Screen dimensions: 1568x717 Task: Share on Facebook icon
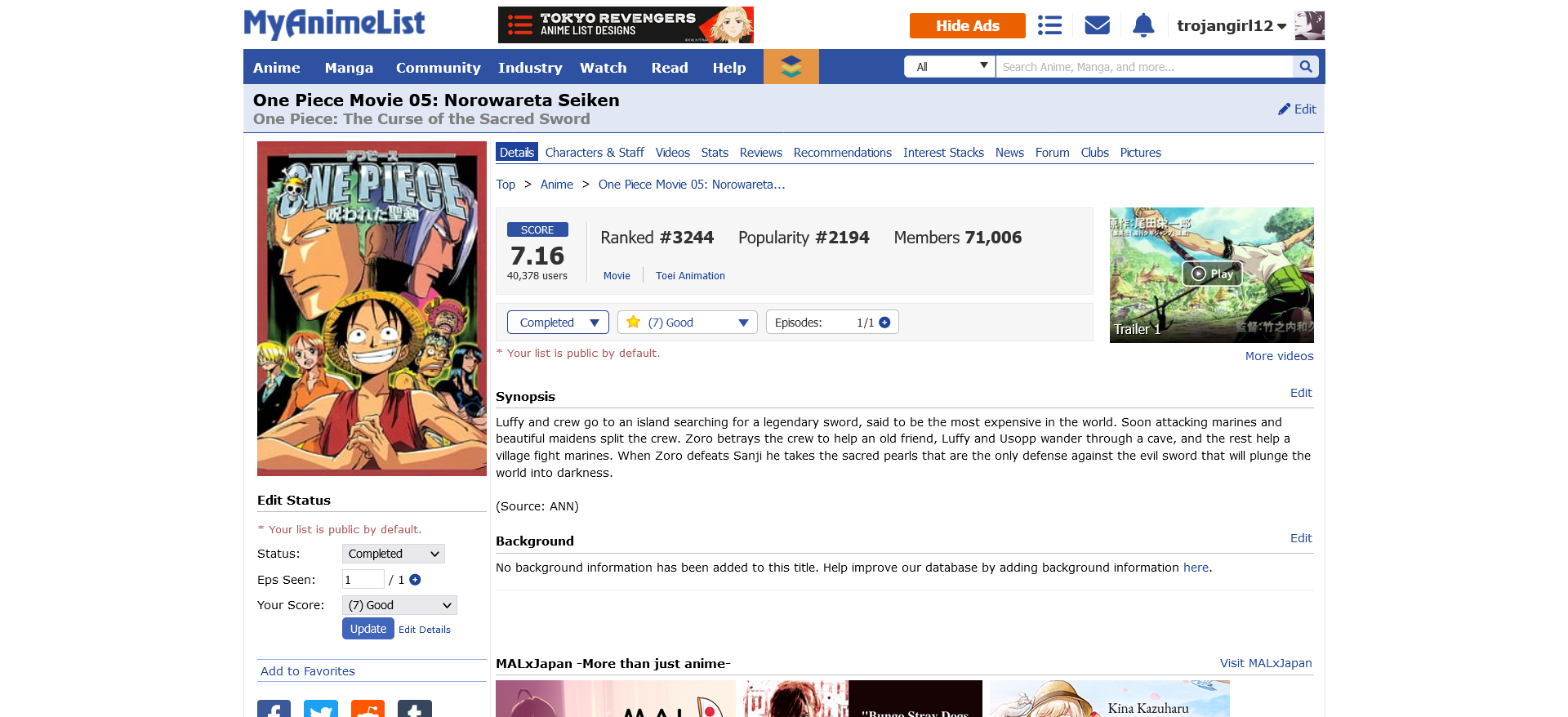point(274,709)
